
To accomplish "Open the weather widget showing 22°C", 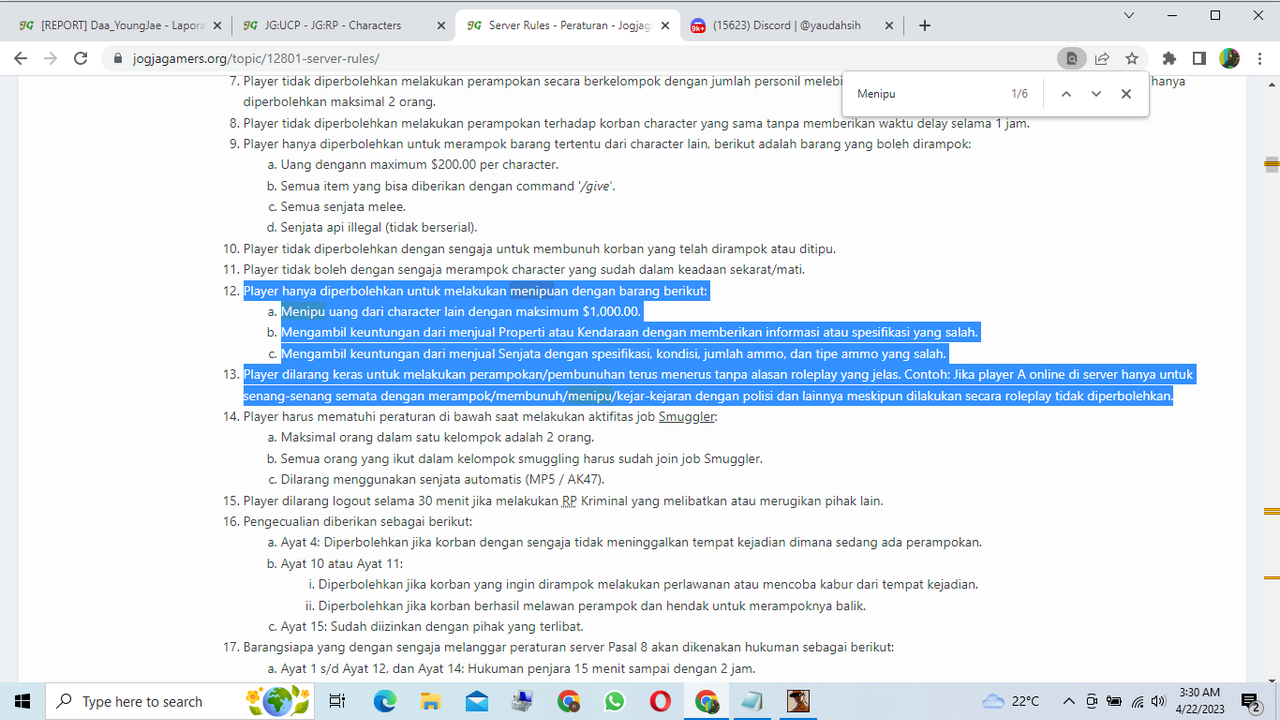I will (1011, 701).
